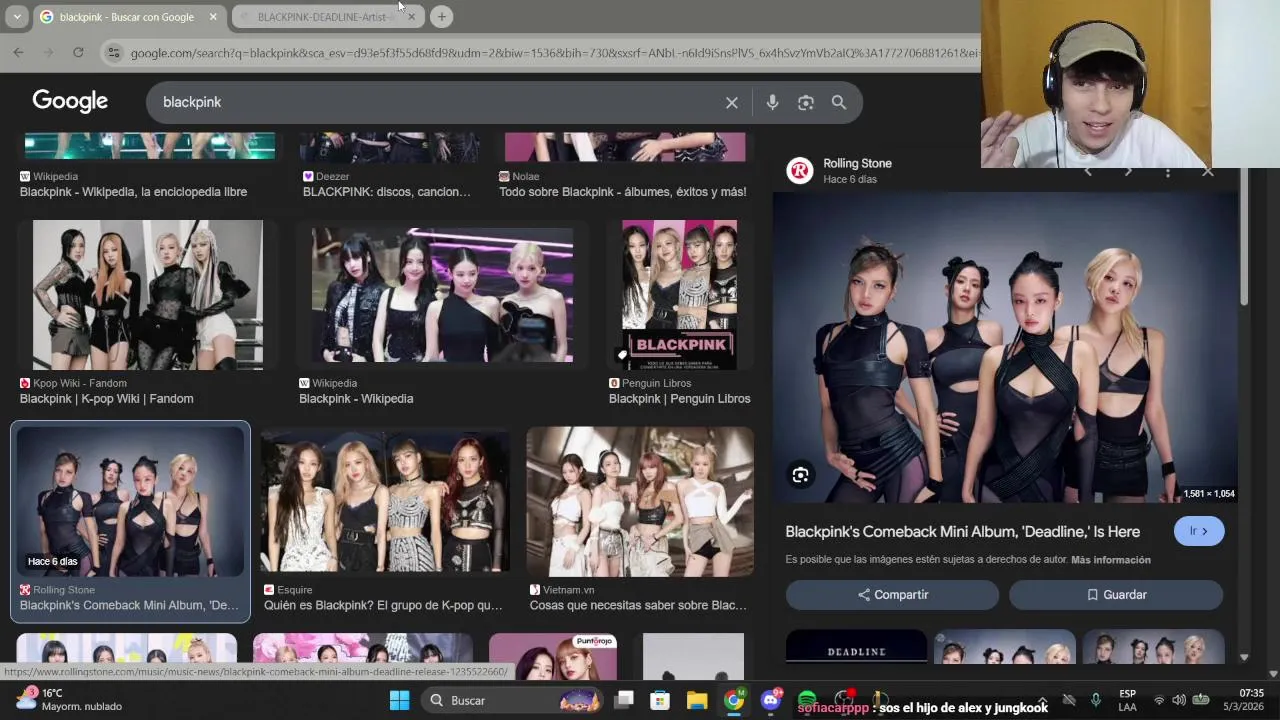1280x720 pixels.
Task: Switch the ESP LAA input language
Action: tap(1127, 700)
